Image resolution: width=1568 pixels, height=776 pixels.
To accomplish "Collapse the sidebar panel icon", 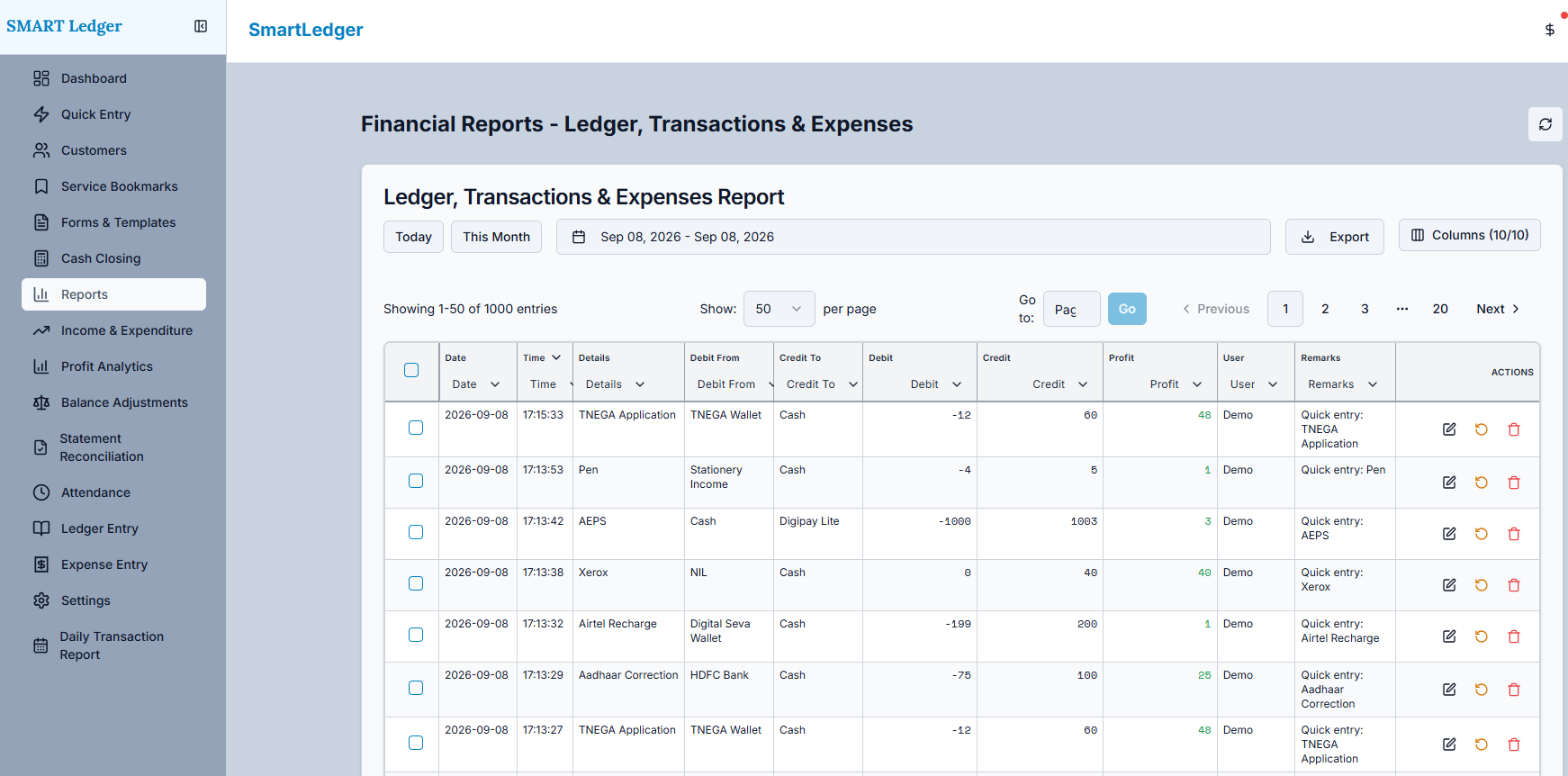I will pos(201,26).
